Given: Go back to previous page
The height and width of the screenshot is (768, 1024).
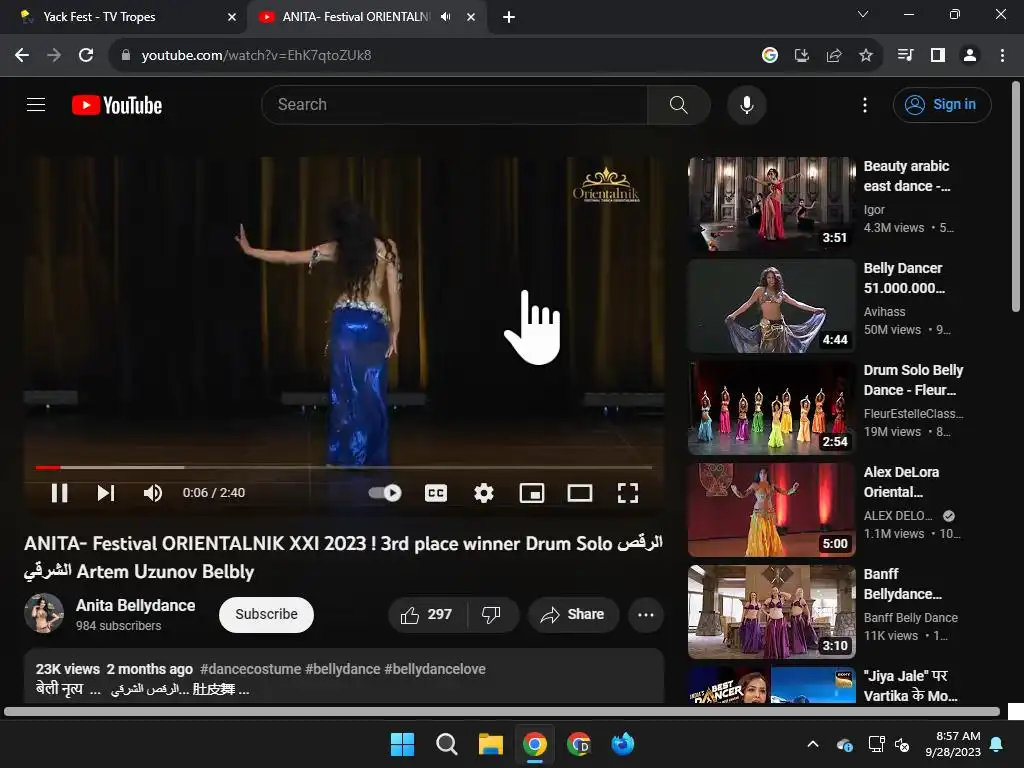Looking at the screenshot, I should pos(22,56).
